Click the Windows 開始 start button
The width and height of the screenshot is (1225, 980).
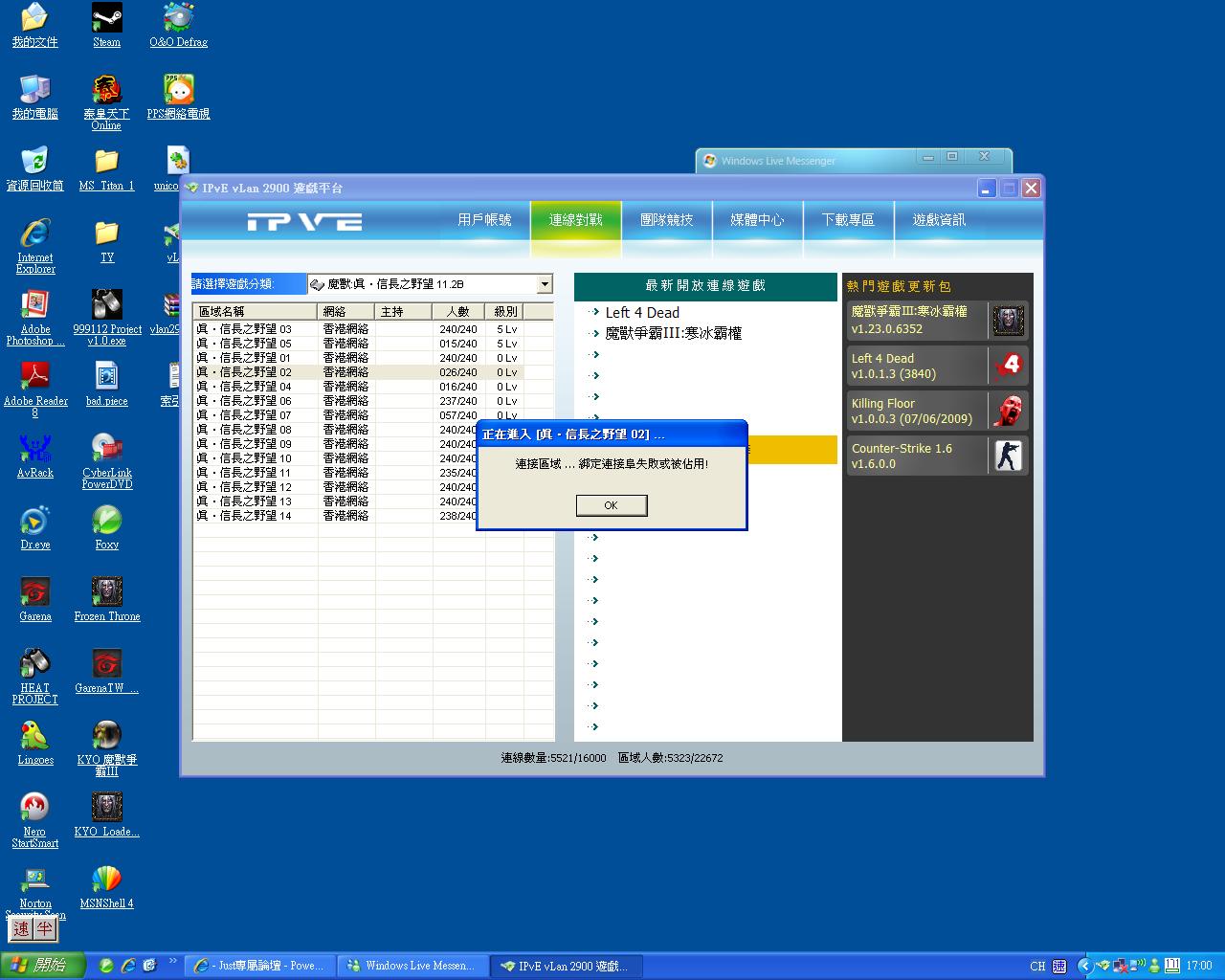pyautogui.click(x=42, y=966)
